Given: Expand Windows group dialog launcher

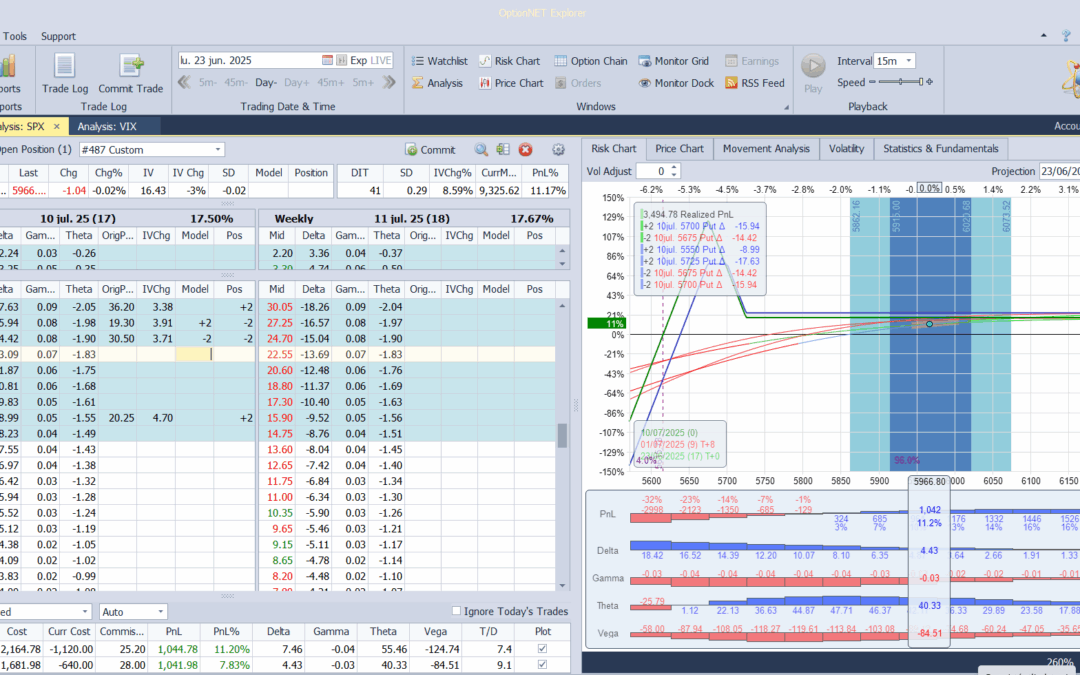Looking at the screenshot, I should (x=786, y=107).
